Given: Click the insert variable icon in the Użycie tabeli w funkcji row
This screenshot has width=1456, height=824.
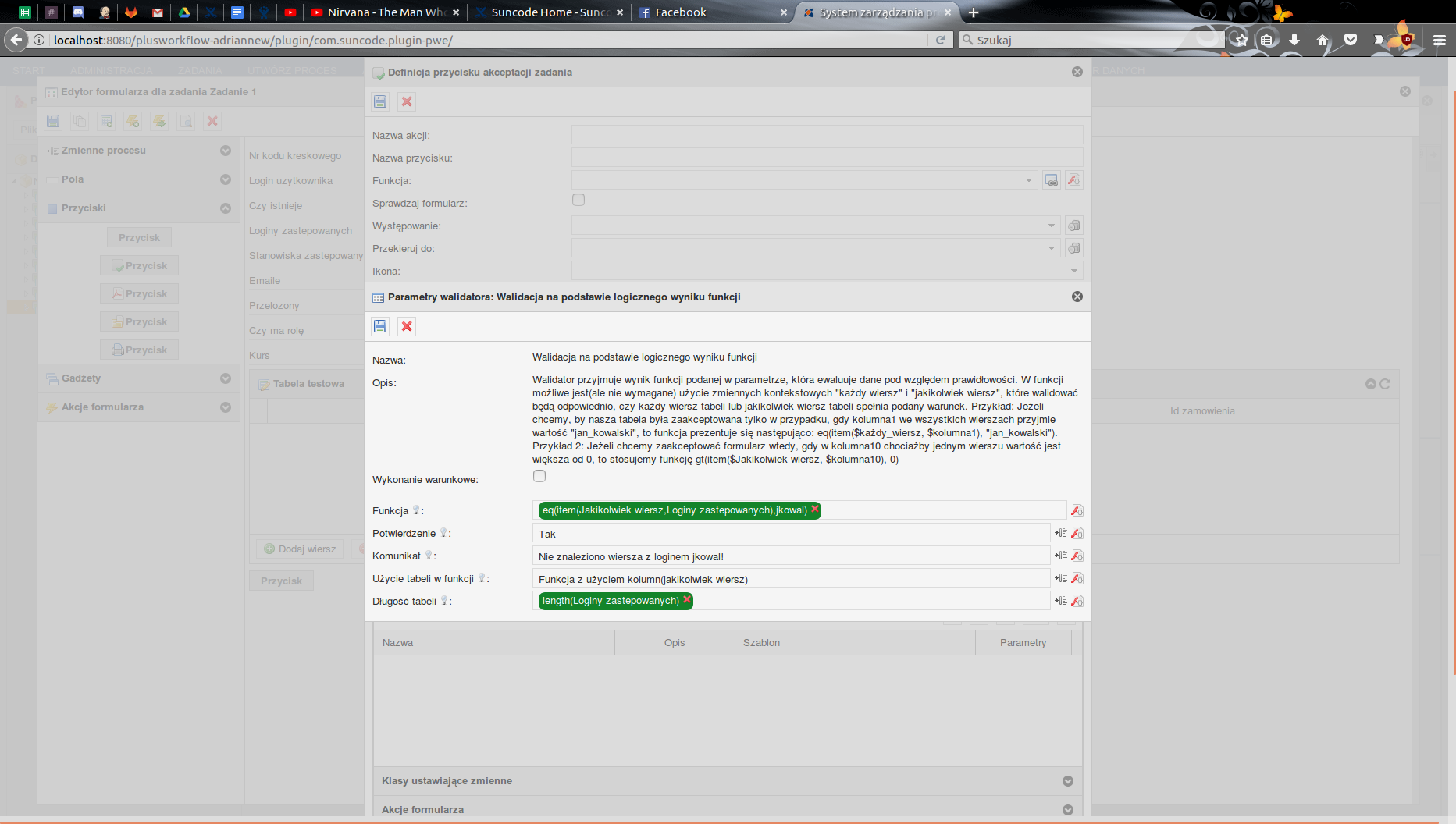Looking at the screenshot, I should click(x=1060, y=578).
